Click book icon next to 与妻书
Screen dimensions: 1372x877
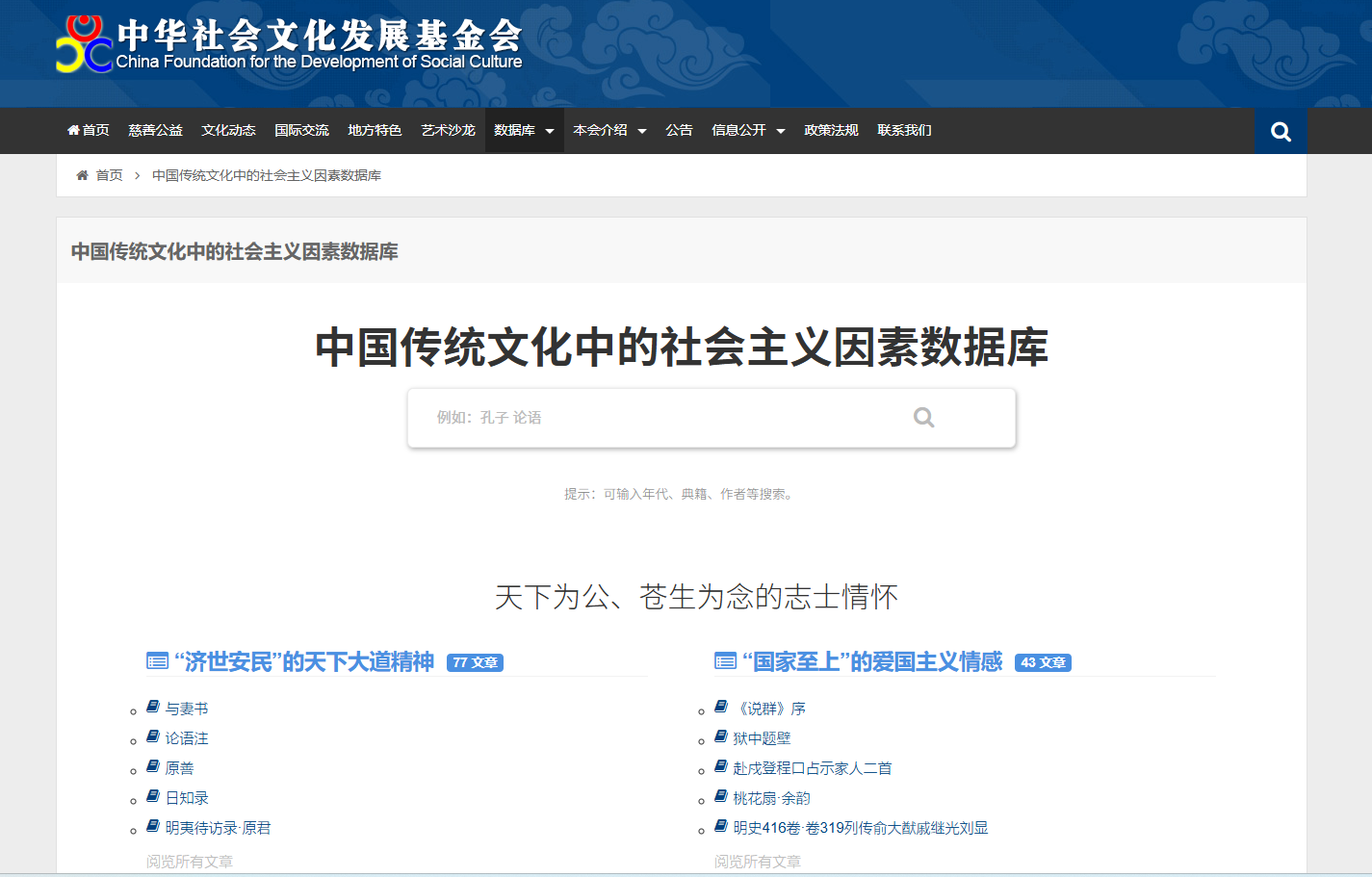153,708
